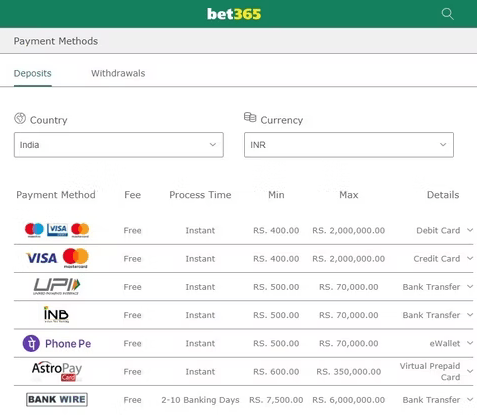
Task: Expand the UPI row Bank Transfer chevron
Action: [x=470, y=287]
